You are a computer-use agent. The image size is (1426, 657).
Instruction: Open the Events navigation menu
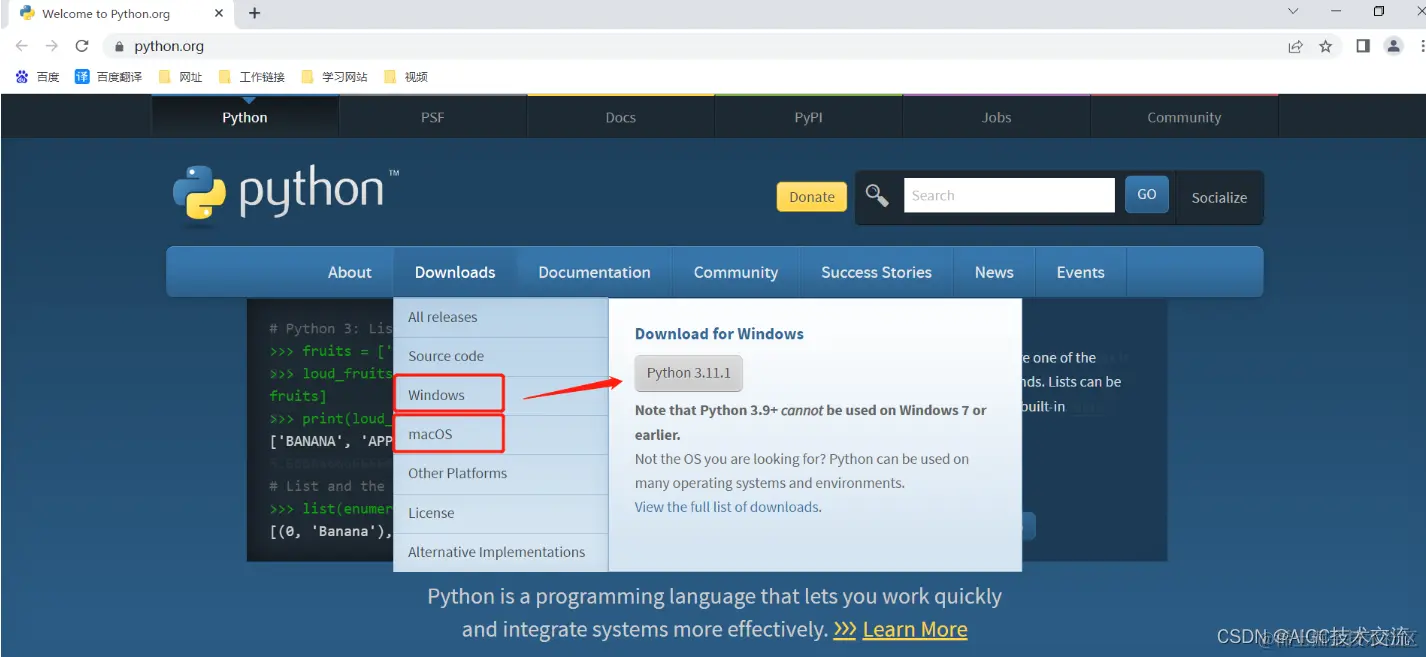(1081, 272)
